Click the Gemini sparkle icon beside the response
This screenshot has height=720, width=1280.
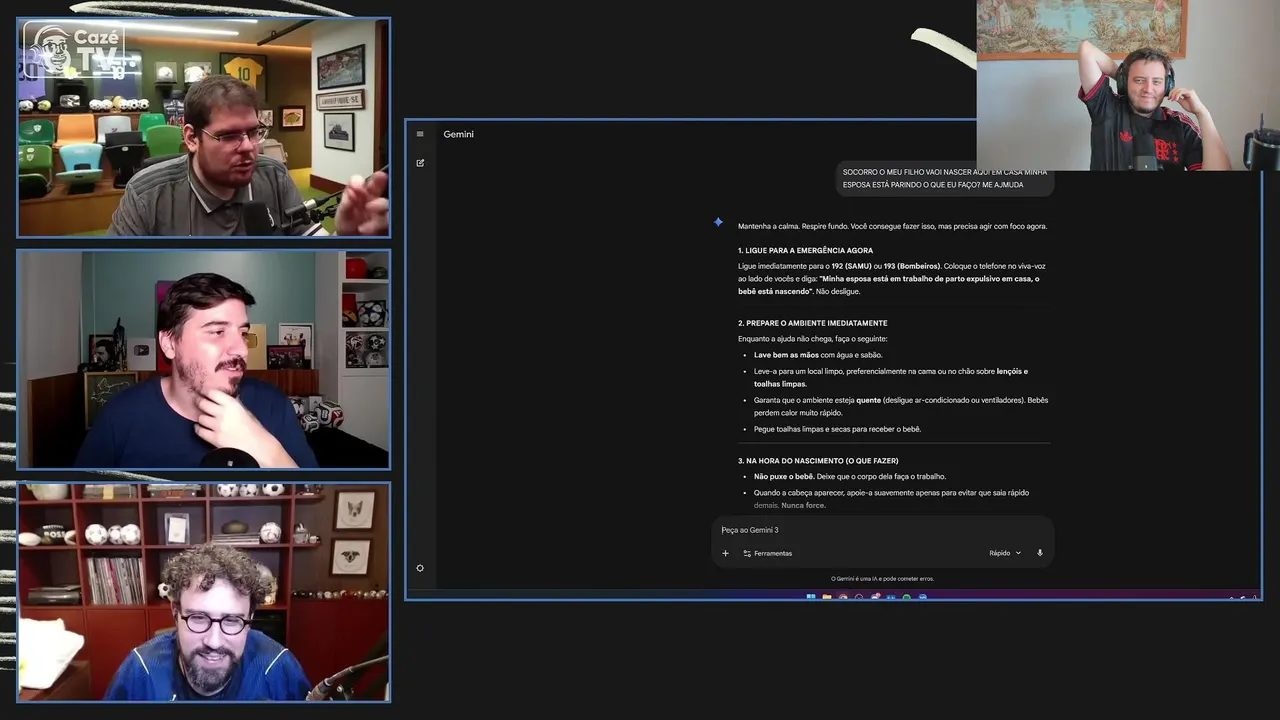(718, 222)
